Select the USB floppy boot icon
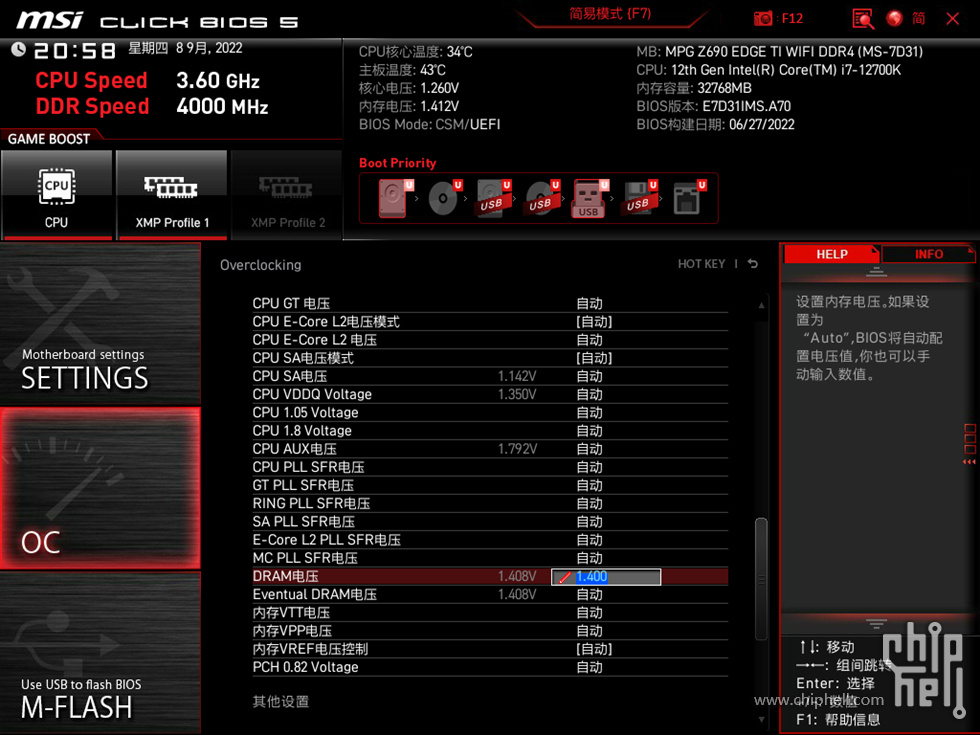 [x=639, y=198]
